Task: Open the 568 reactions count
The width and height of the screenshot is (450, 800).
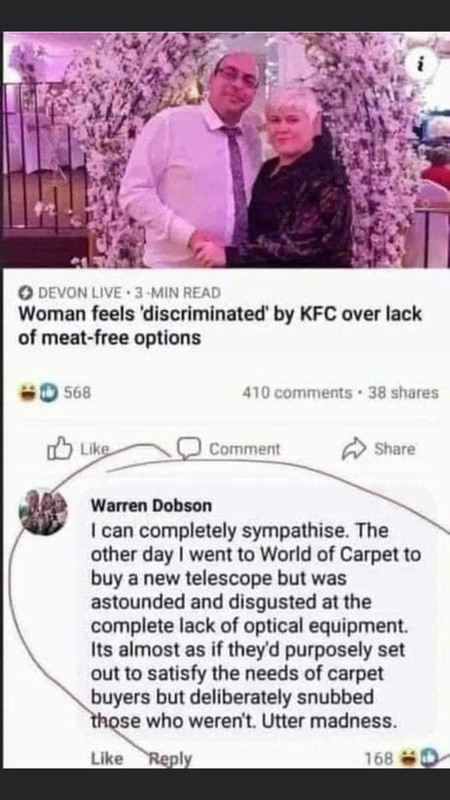Action: point(77,393)
